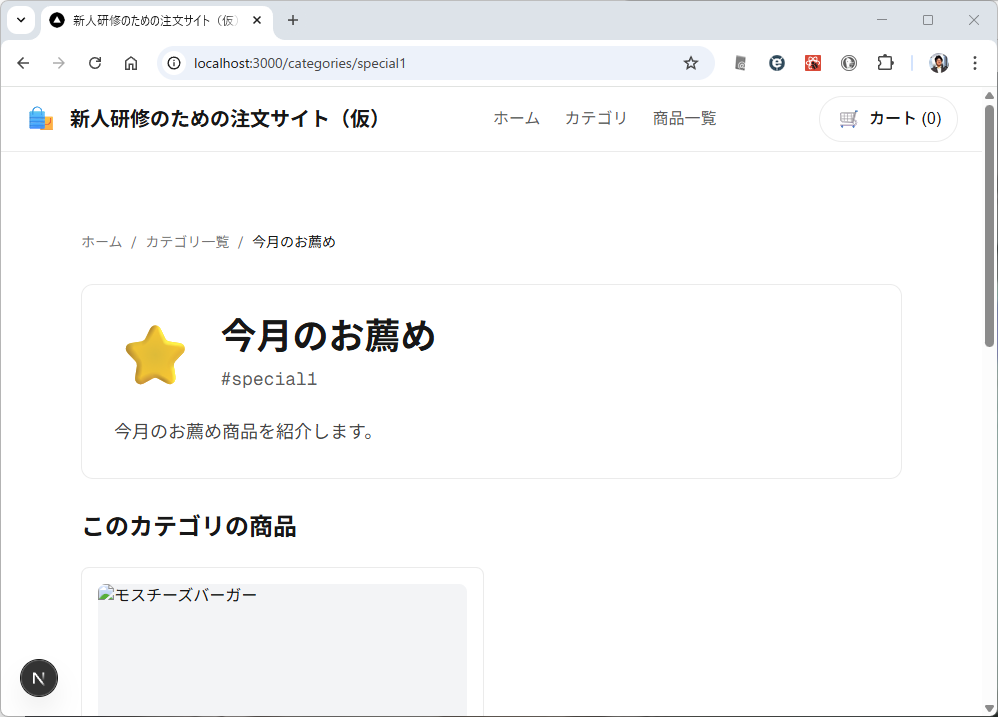Open the browser home page

pyautogui.click(x=131, y=63)
